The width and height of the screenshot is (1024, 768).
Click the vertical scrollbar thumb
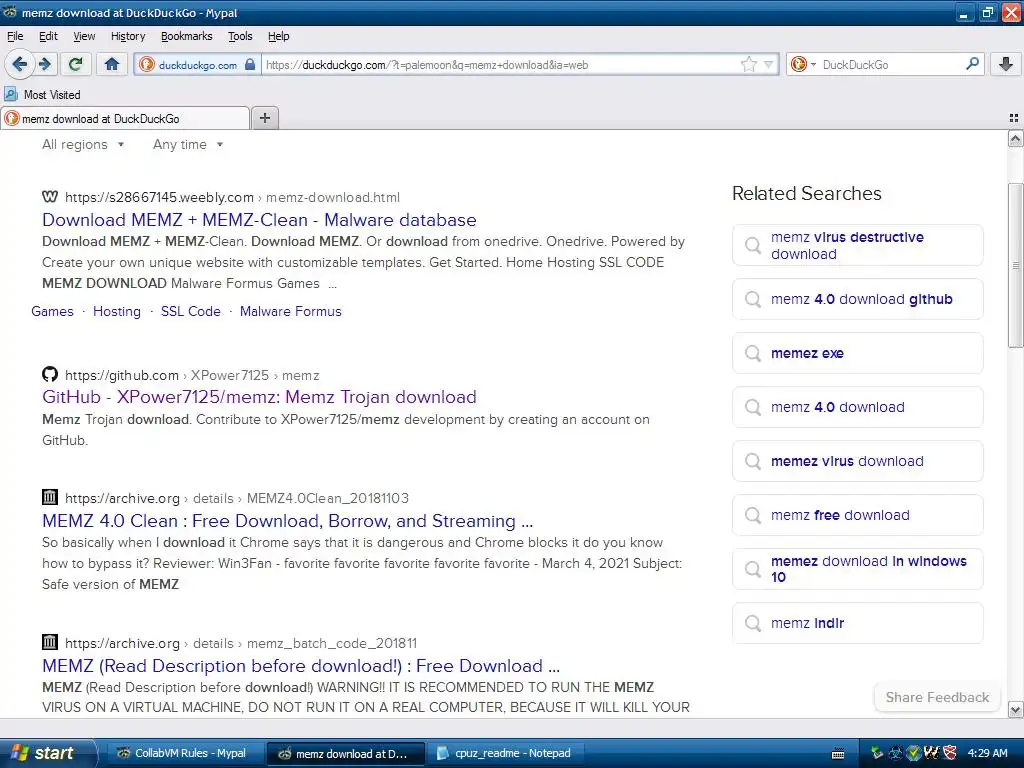1016,264
